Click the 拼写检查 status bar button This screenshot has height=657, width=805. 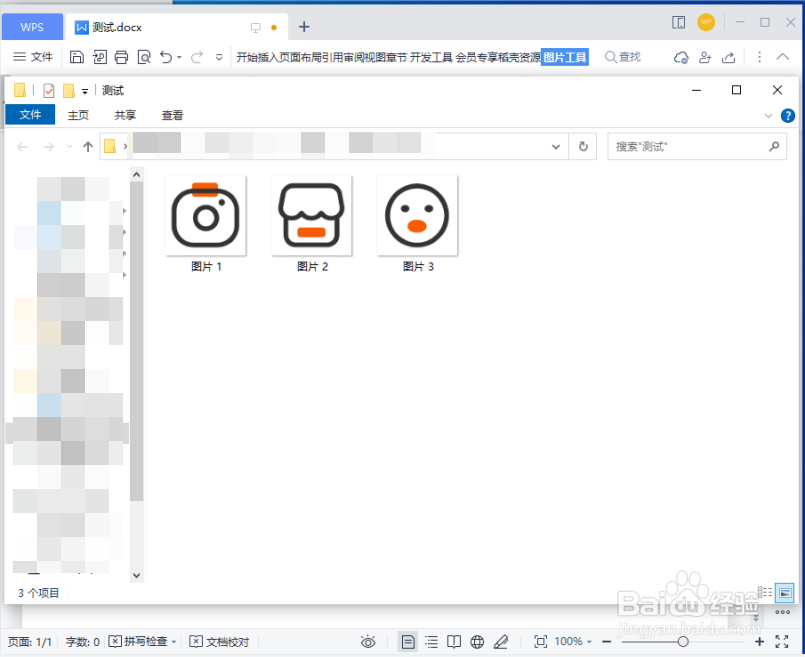(x=139, y=641)
